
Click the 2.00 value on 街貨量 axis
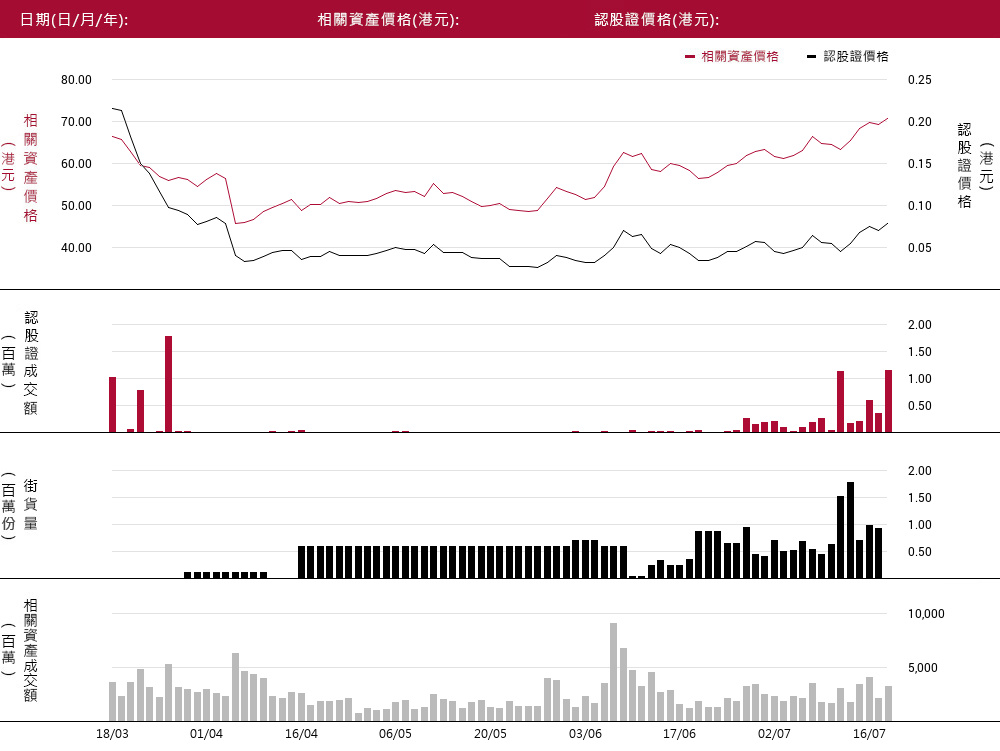[x=920, y=470]
